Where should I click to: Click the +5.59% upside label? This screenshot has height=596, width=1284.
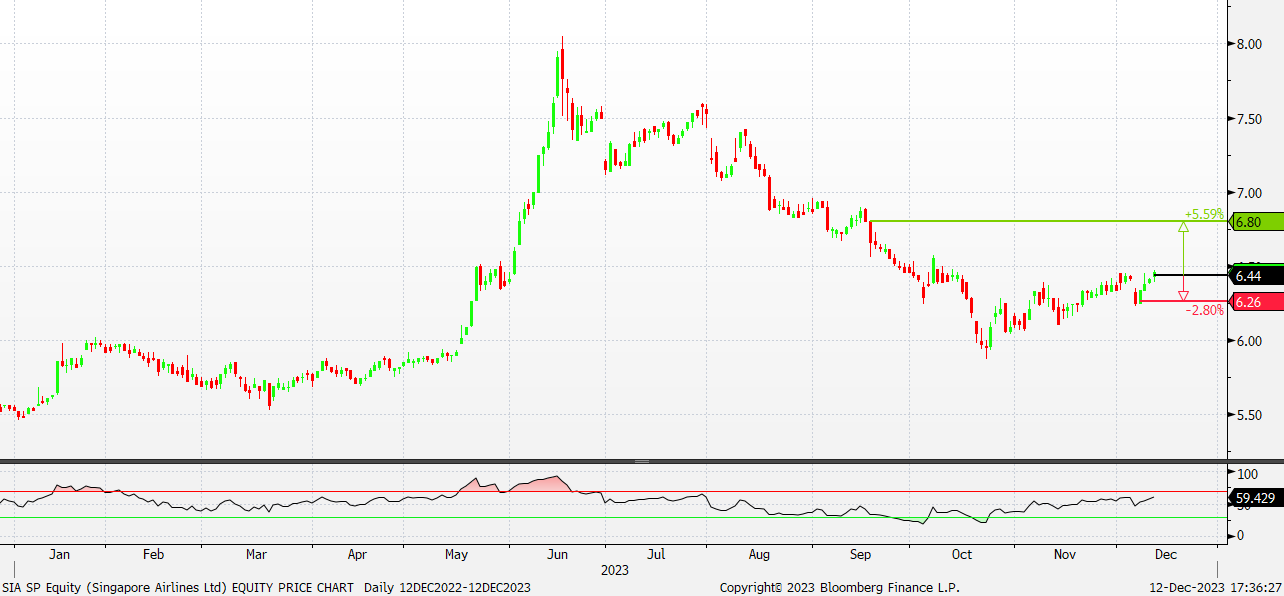[1204, 214]
